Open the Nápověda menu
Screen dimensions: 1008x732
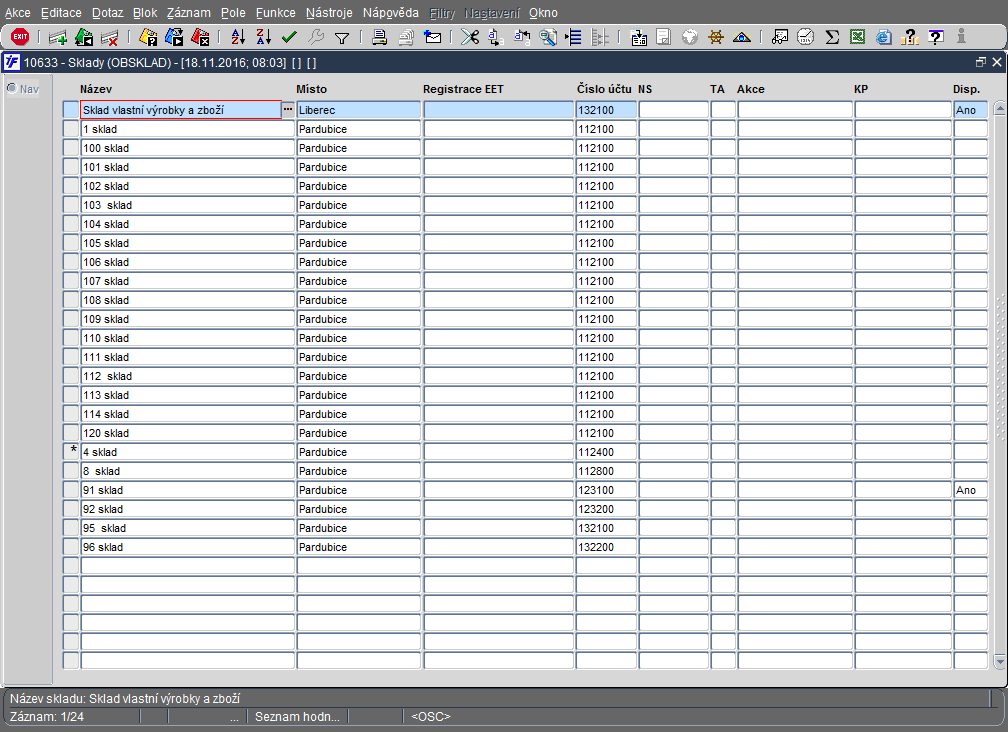coord(390,13)
